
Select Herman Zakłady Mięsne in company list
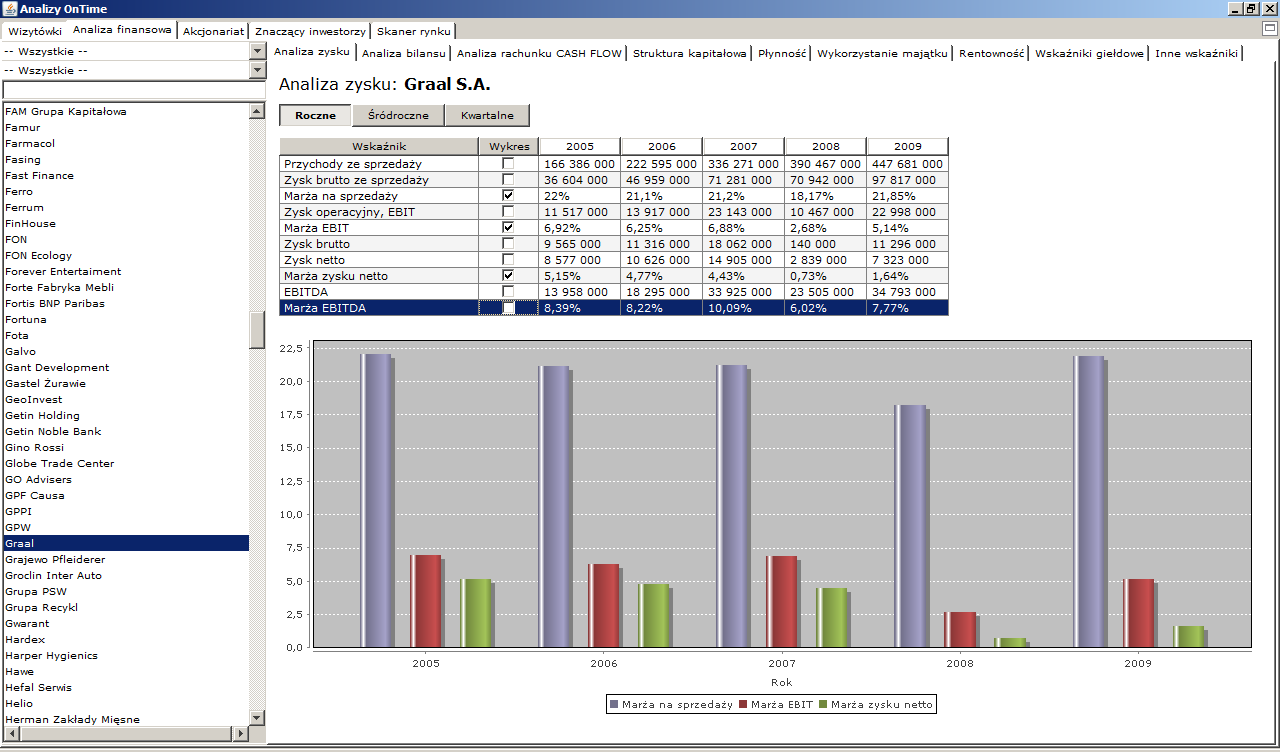[125, 719]
